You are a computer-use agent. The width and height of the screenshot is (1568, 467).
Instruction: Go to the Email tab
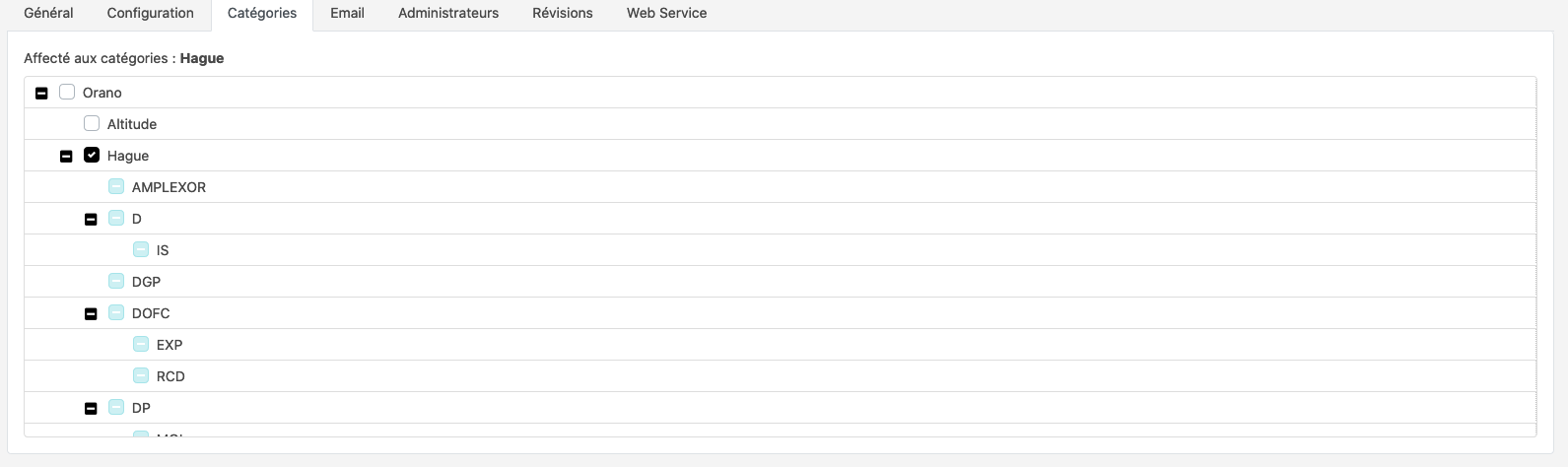point(347,14)
